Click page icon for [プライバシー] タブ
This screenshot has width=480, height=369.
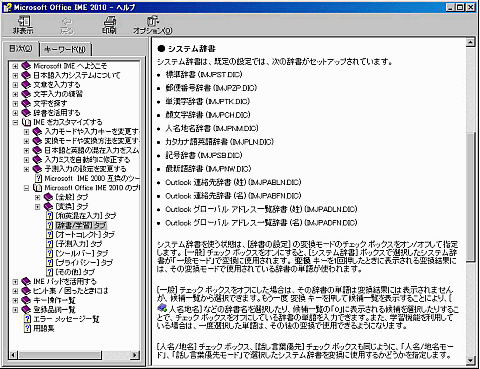click(x=50, y=263)
